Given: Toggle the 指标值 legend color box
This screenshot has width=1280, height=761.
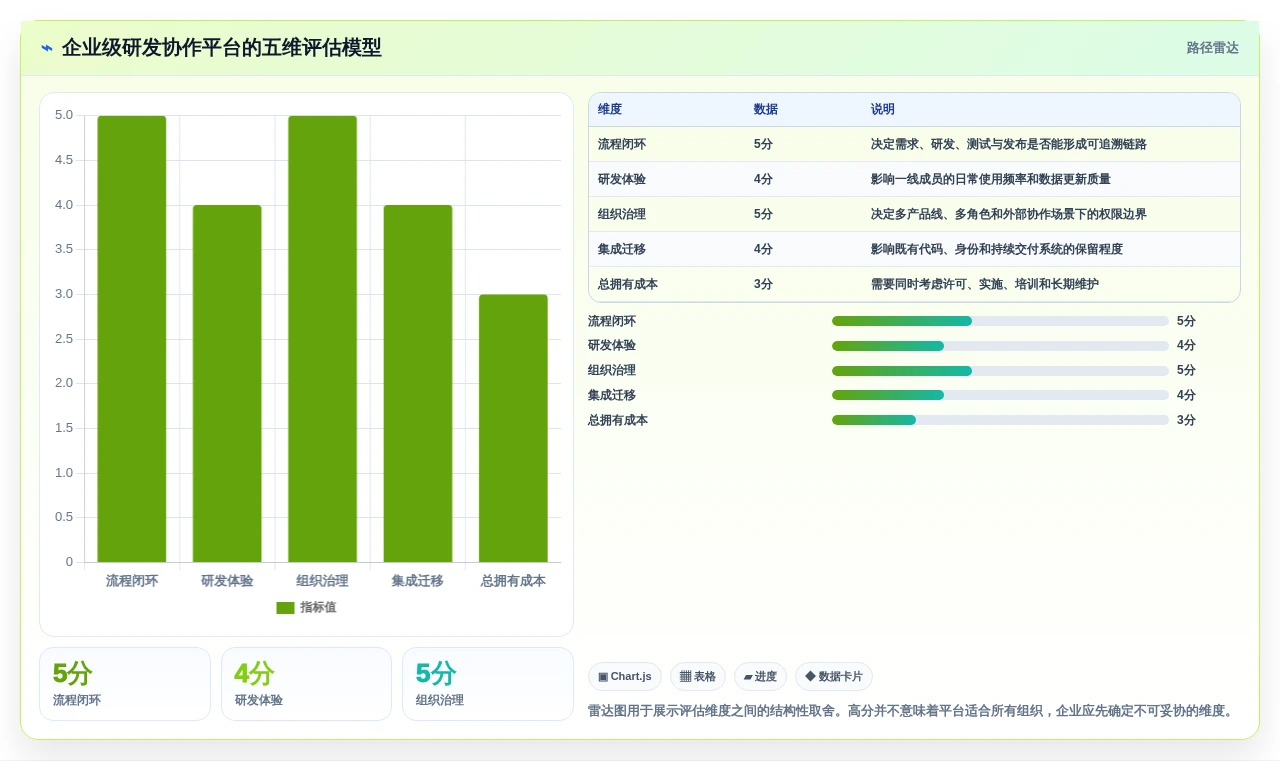Looking at the screenshot, I should point(285,608).
